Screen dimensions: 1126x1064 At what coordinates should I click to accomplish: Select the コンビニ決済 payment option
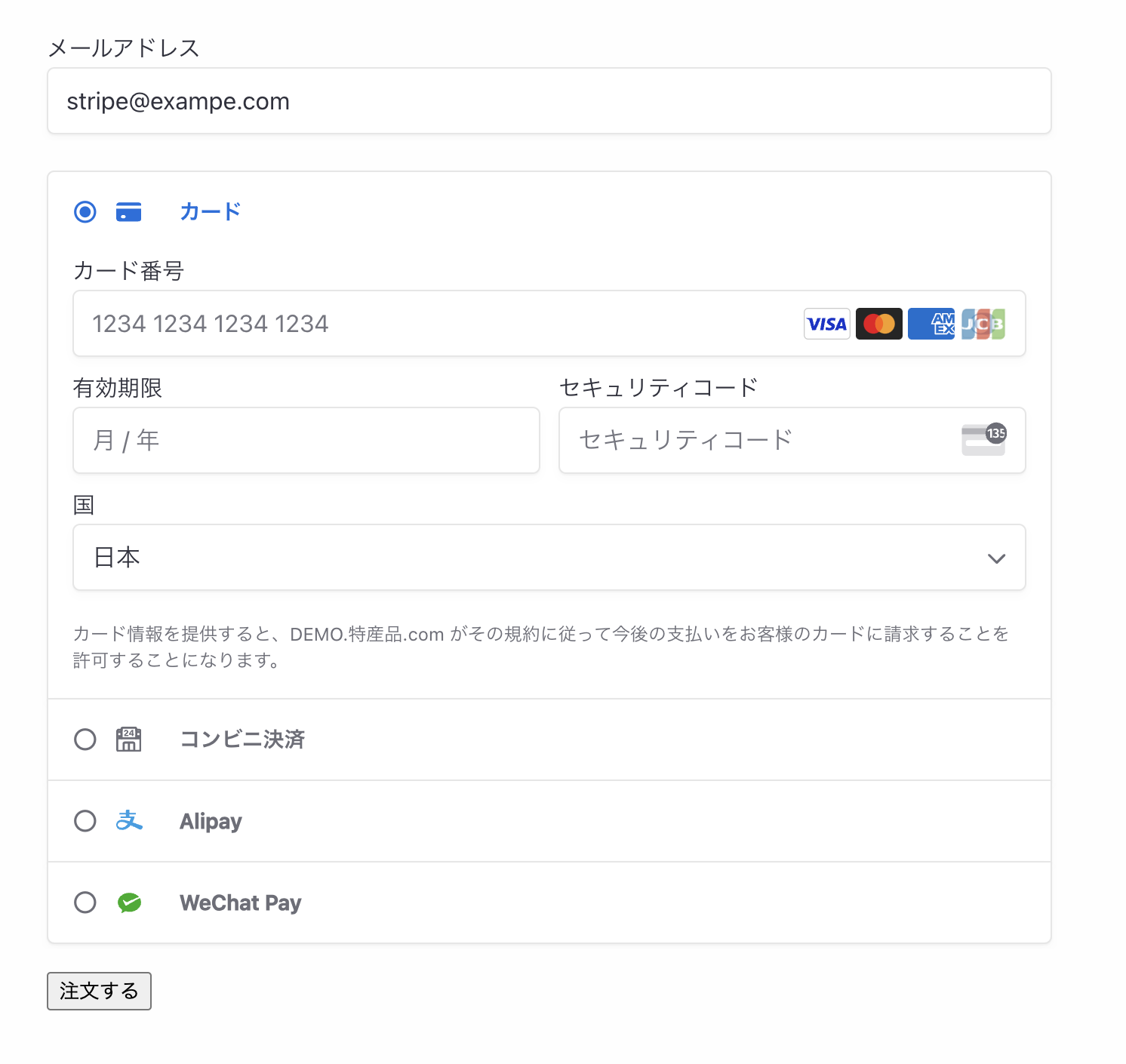[x=85, y=740]
